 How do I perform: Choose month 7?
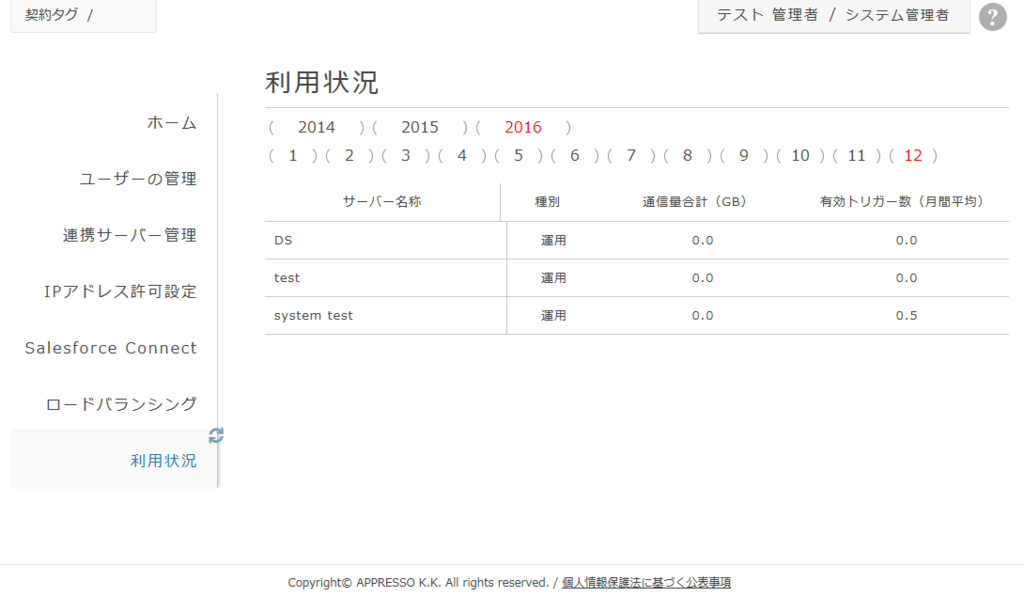pyautogui.click(x=631, y=155)
